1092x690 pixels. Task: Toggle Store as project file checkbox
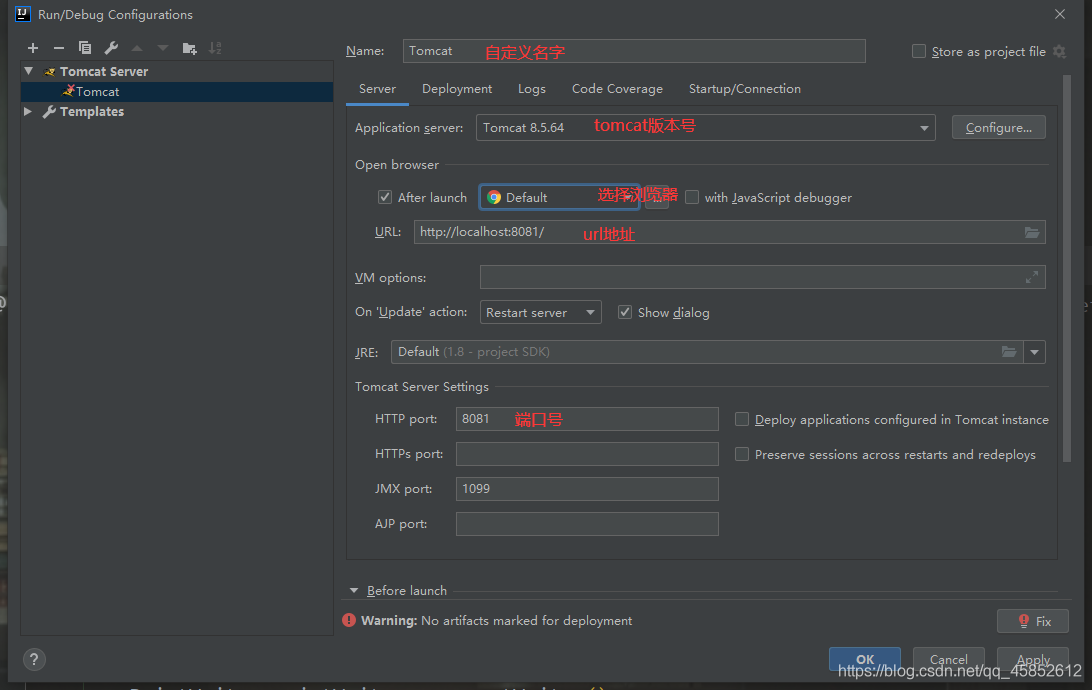pos(919,52)
